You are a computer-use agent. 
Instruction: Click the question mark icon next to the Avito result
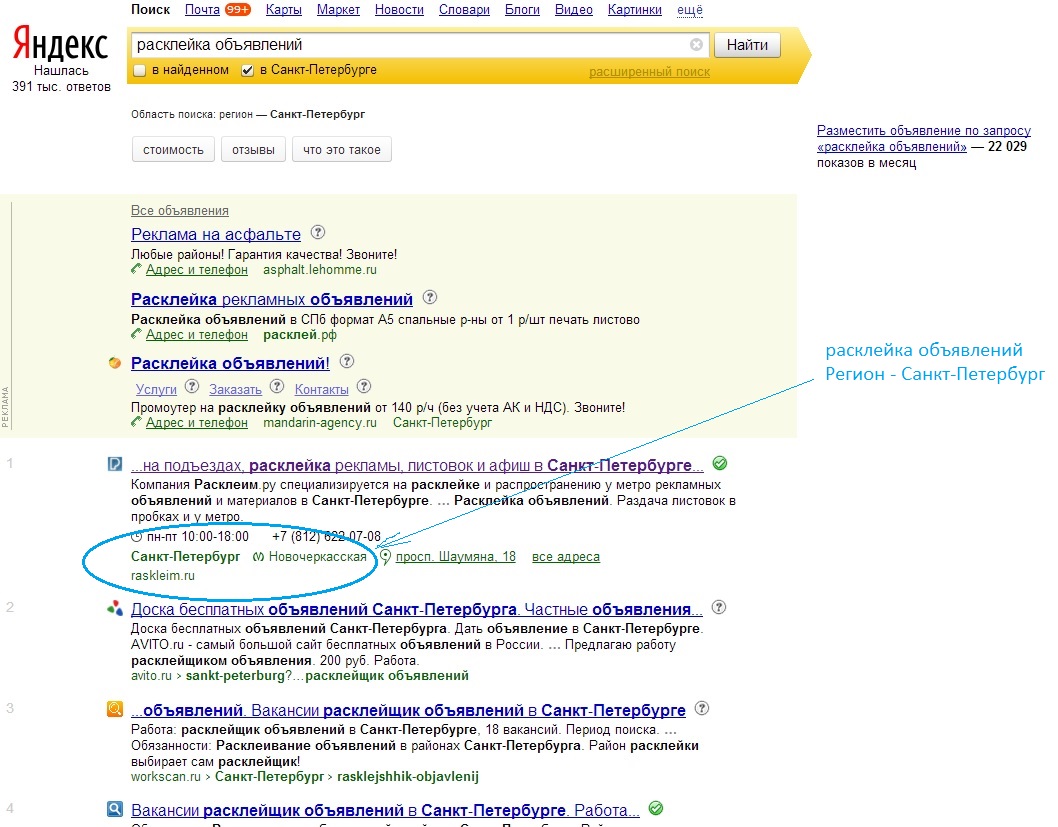pos(719,607)
